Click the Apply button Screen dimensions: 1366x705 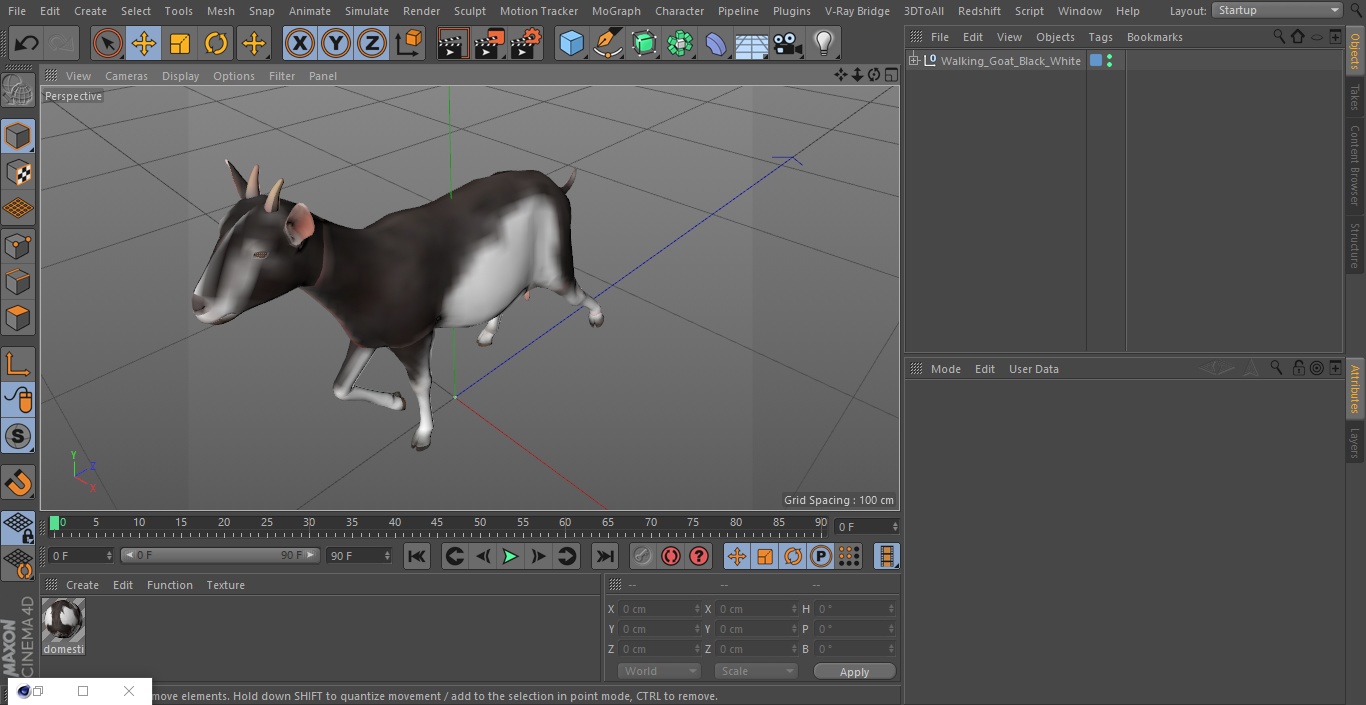tap(854, 672)
